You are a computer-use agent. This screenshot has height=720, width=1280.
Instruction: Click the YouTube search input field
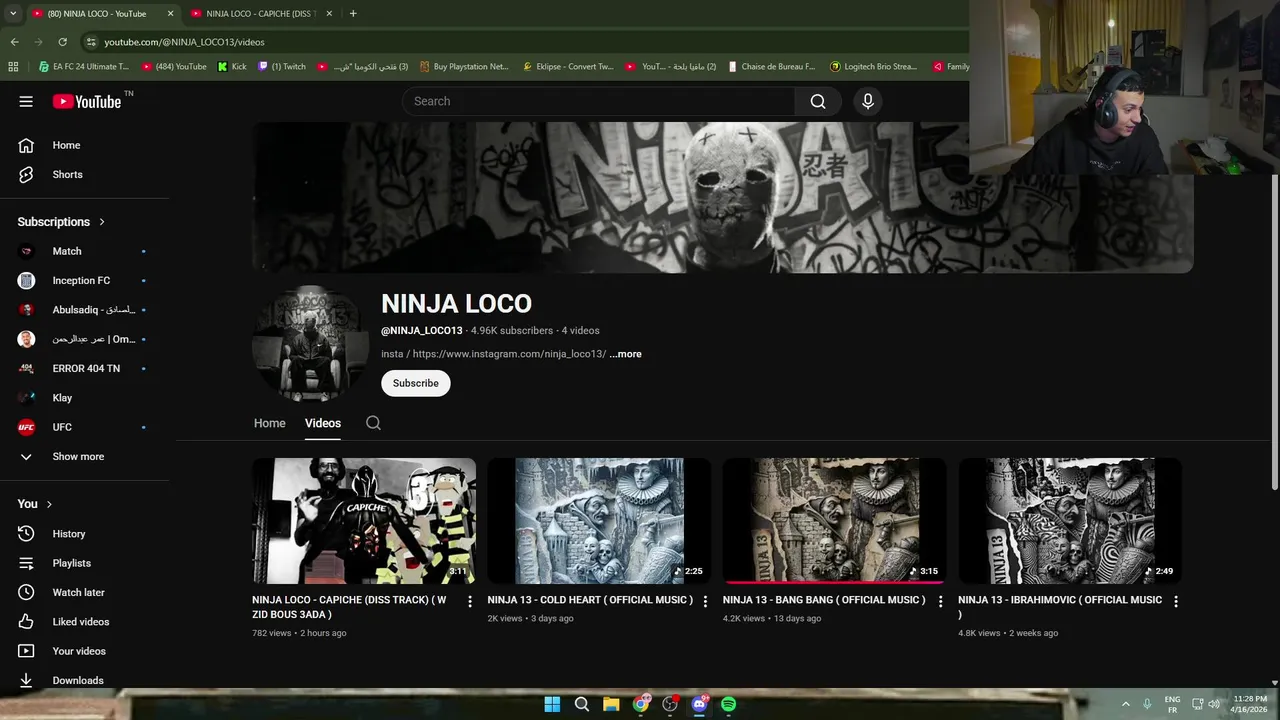point(599,101)
